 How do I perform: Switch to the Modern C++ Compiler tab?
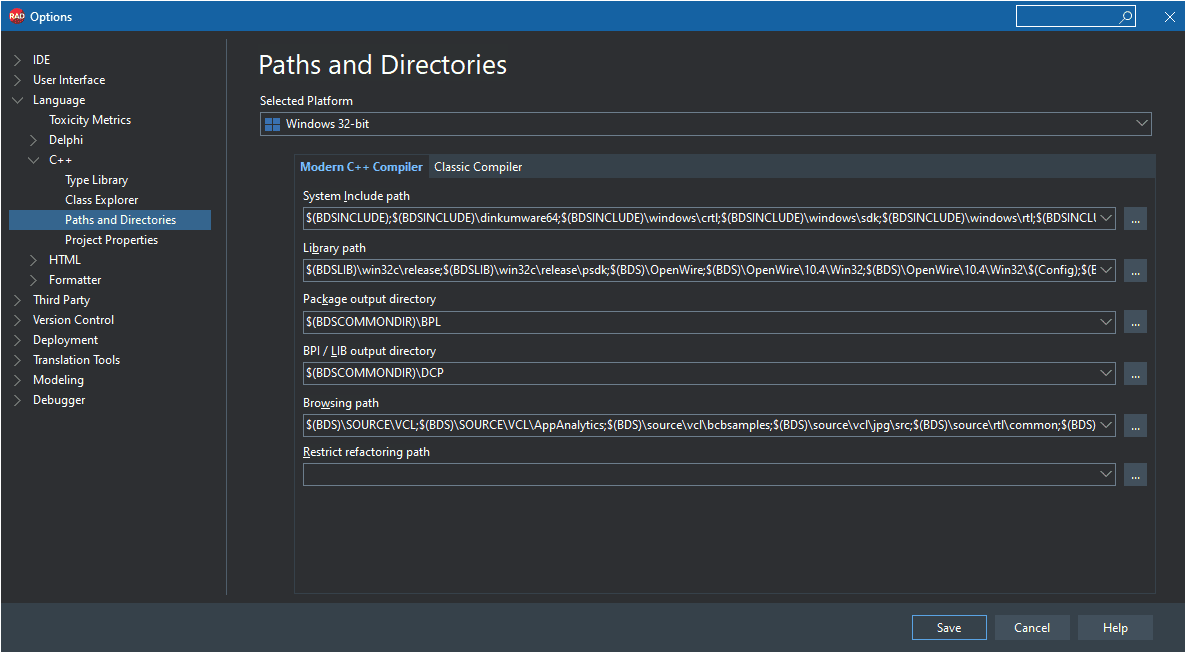362,166
